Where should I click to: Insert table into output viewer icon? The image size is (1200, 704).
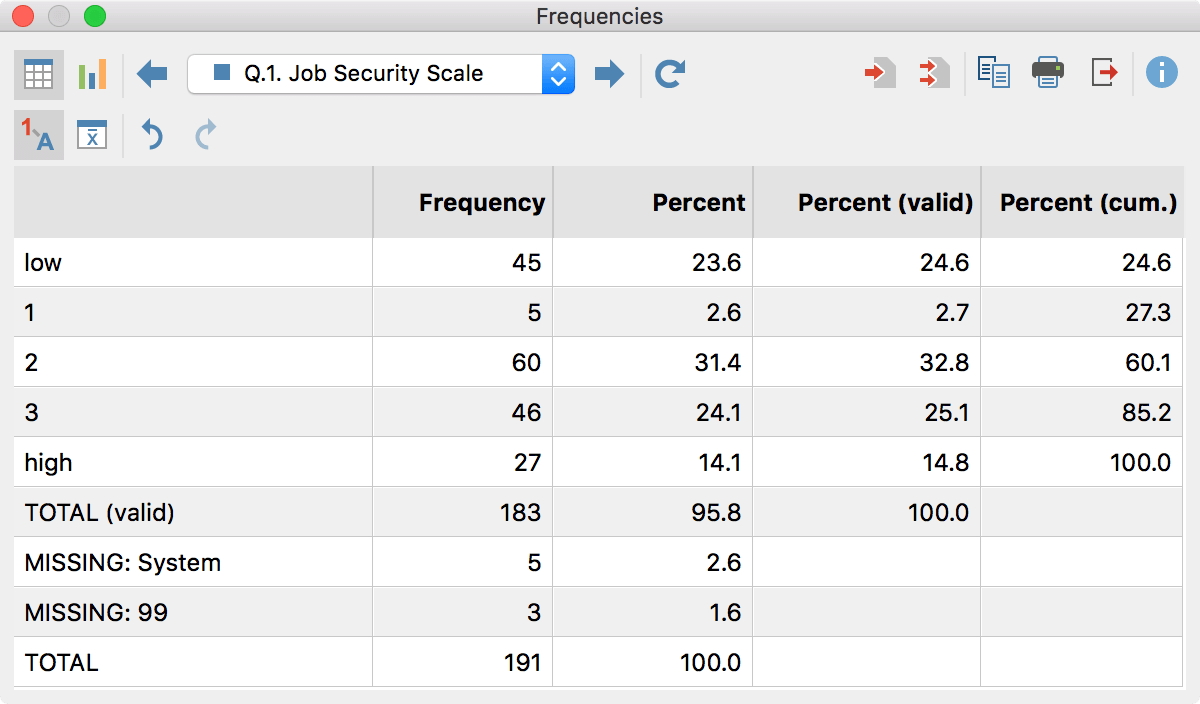pos(880,73)
